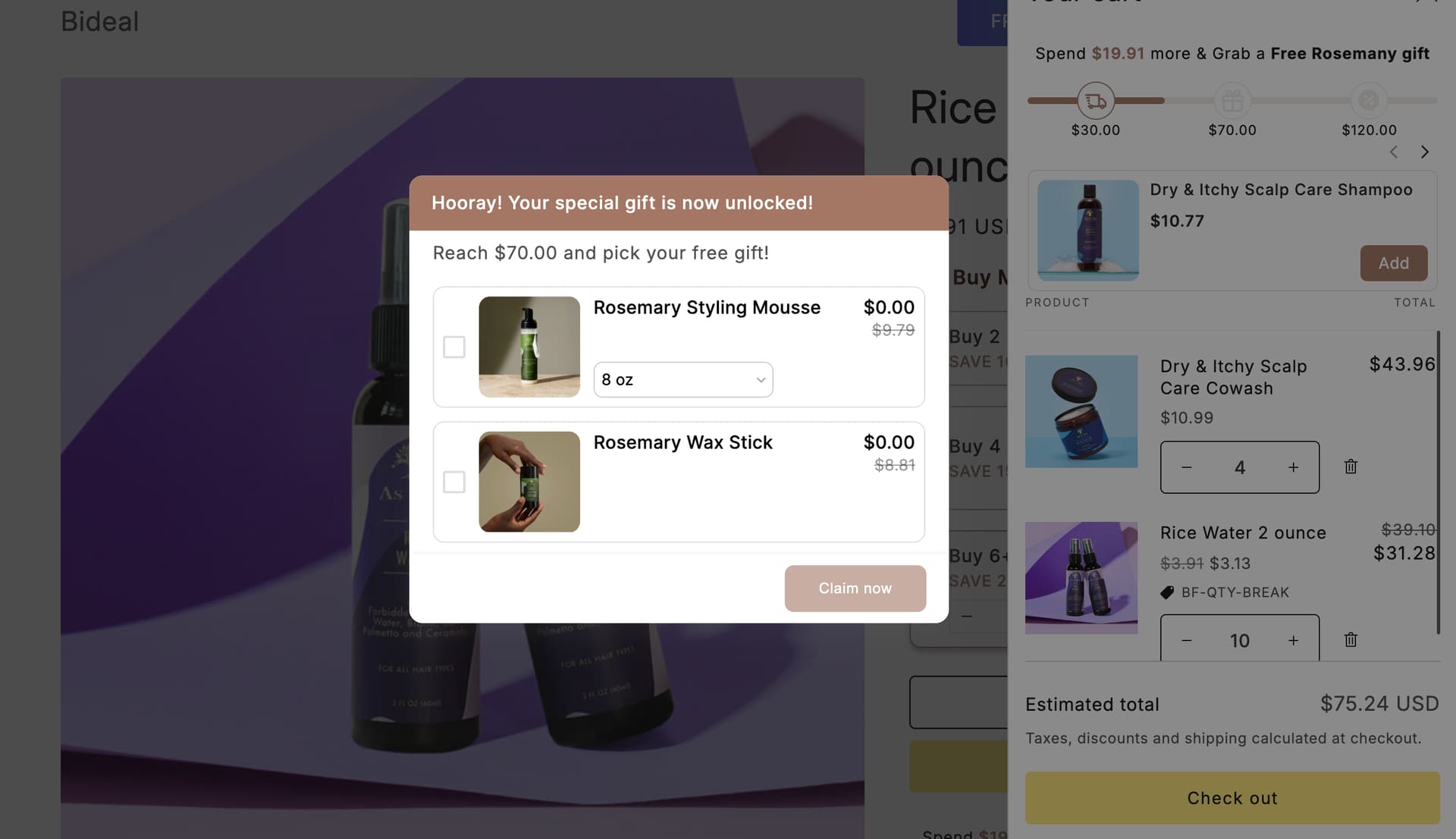The image size is (1456, 839).
Task: Decrease Rice Water quantity with minus icon
Action: pos(1187,640)
